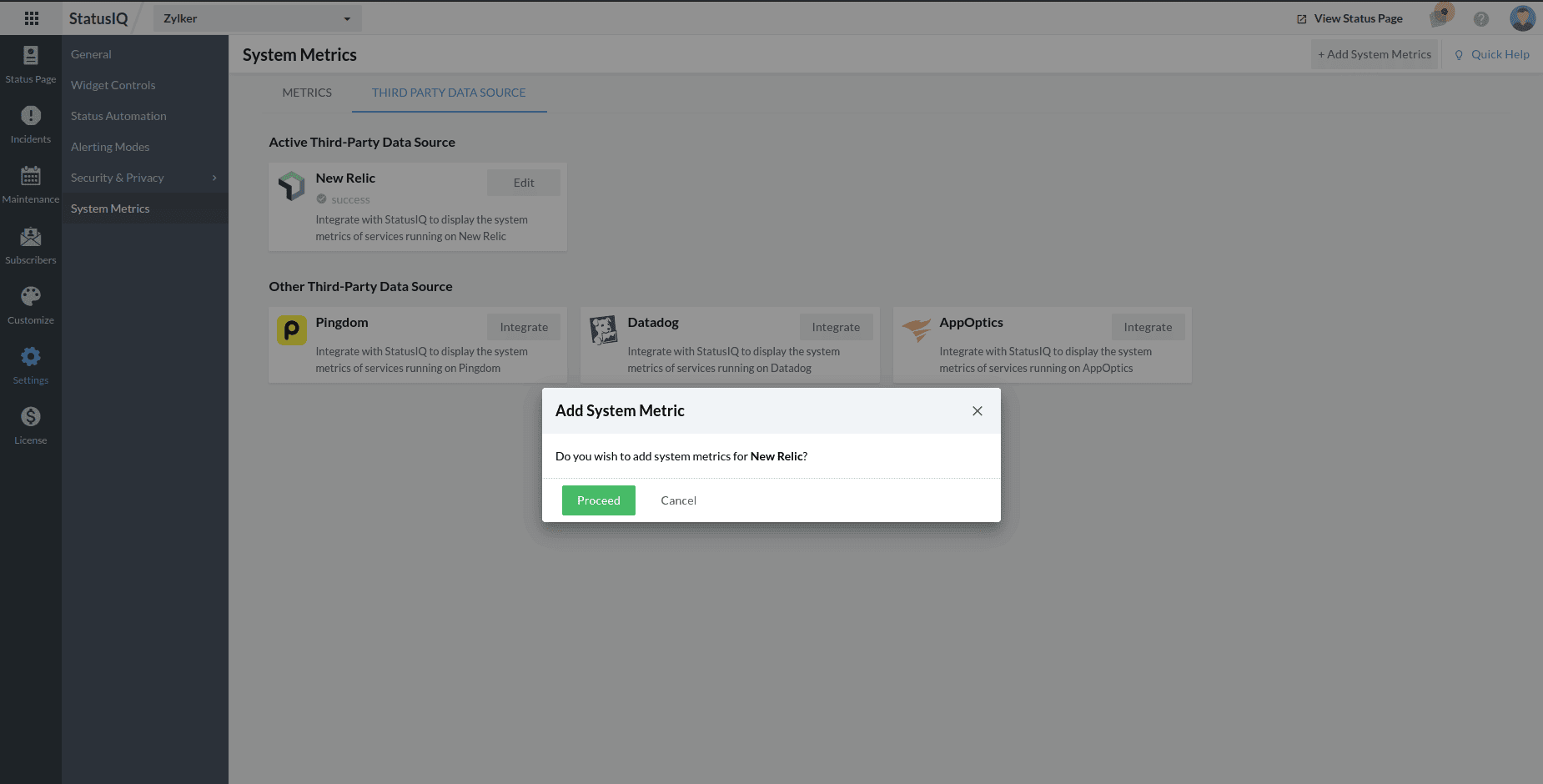
Task: Go to Status Page in sidebar
Action: click(31, 64)
